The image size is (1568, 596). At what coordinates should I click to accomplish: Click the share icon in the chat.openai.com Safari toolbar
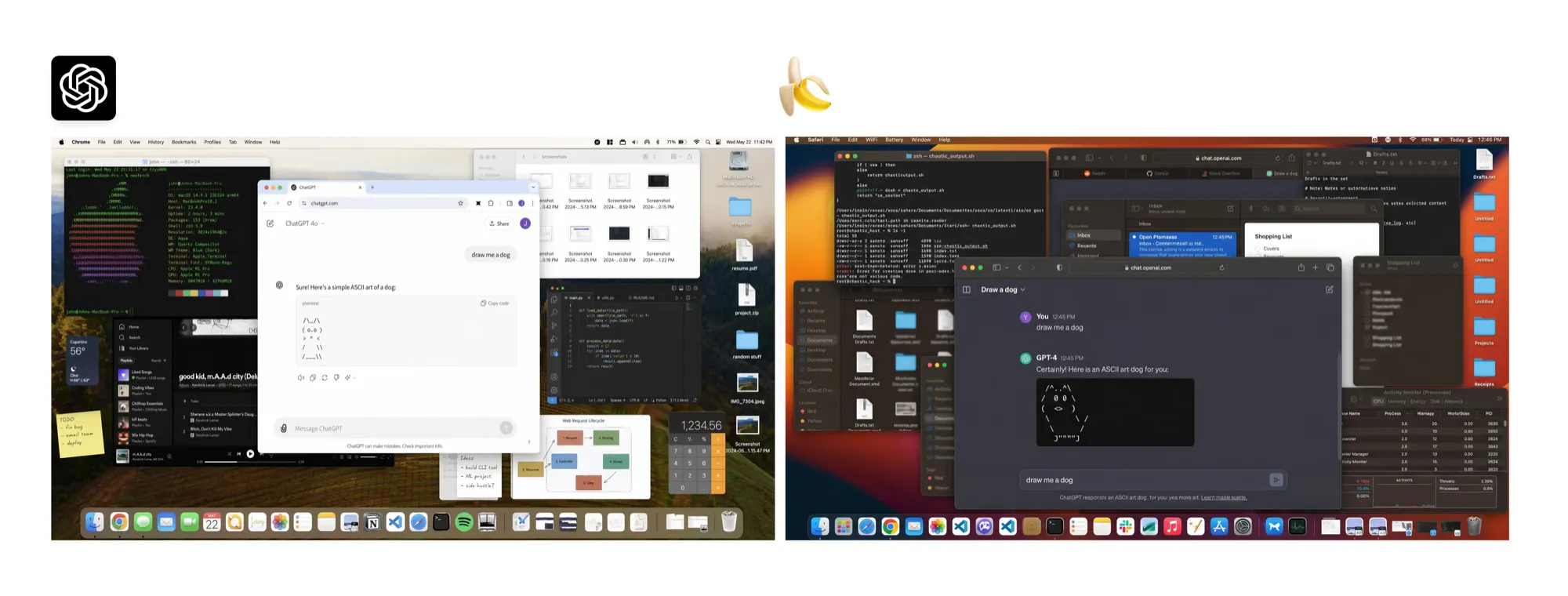[1301, 267]
